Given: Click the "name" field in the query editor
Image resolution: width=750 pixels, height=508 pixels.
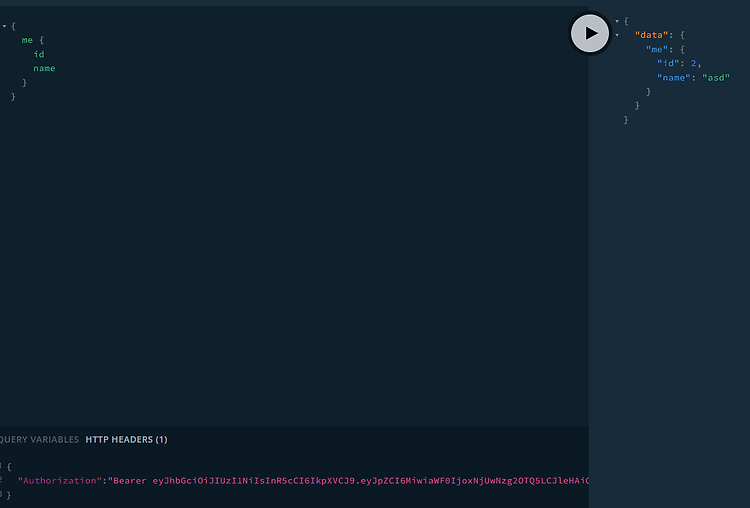Looking at the screenshot, I should 44,68.
